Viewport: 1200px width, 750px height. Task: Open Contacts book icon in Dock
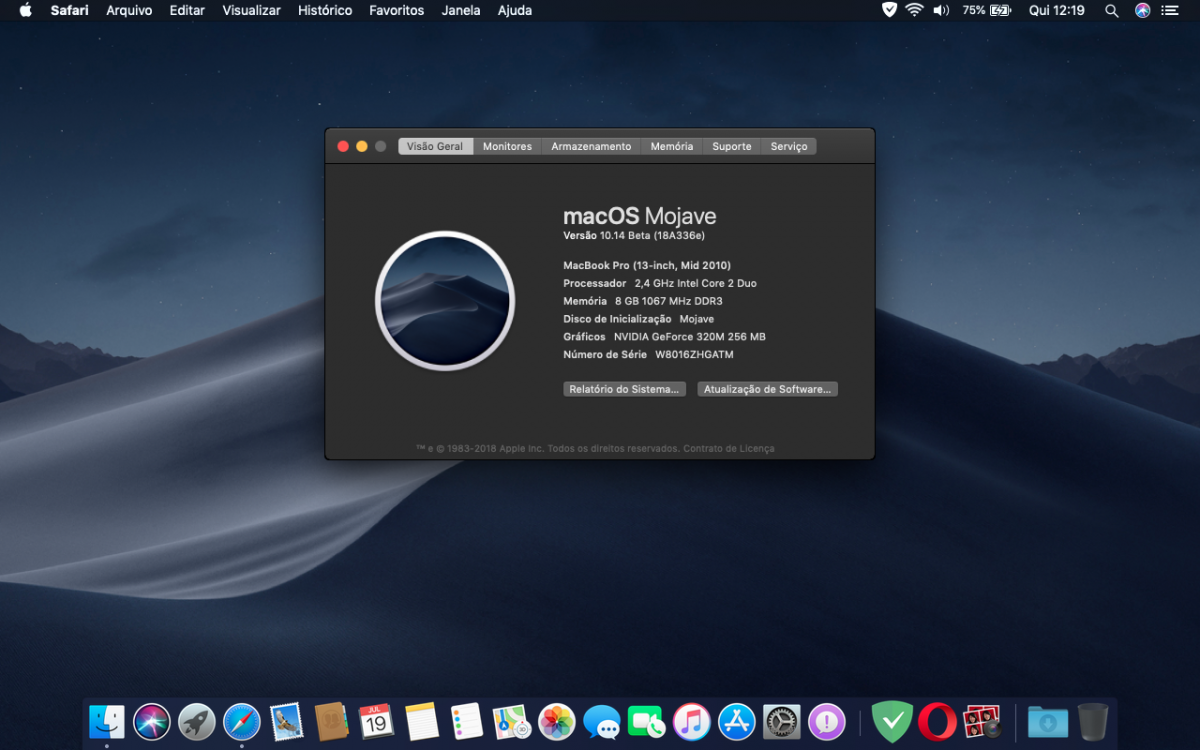tap(331, 721)
